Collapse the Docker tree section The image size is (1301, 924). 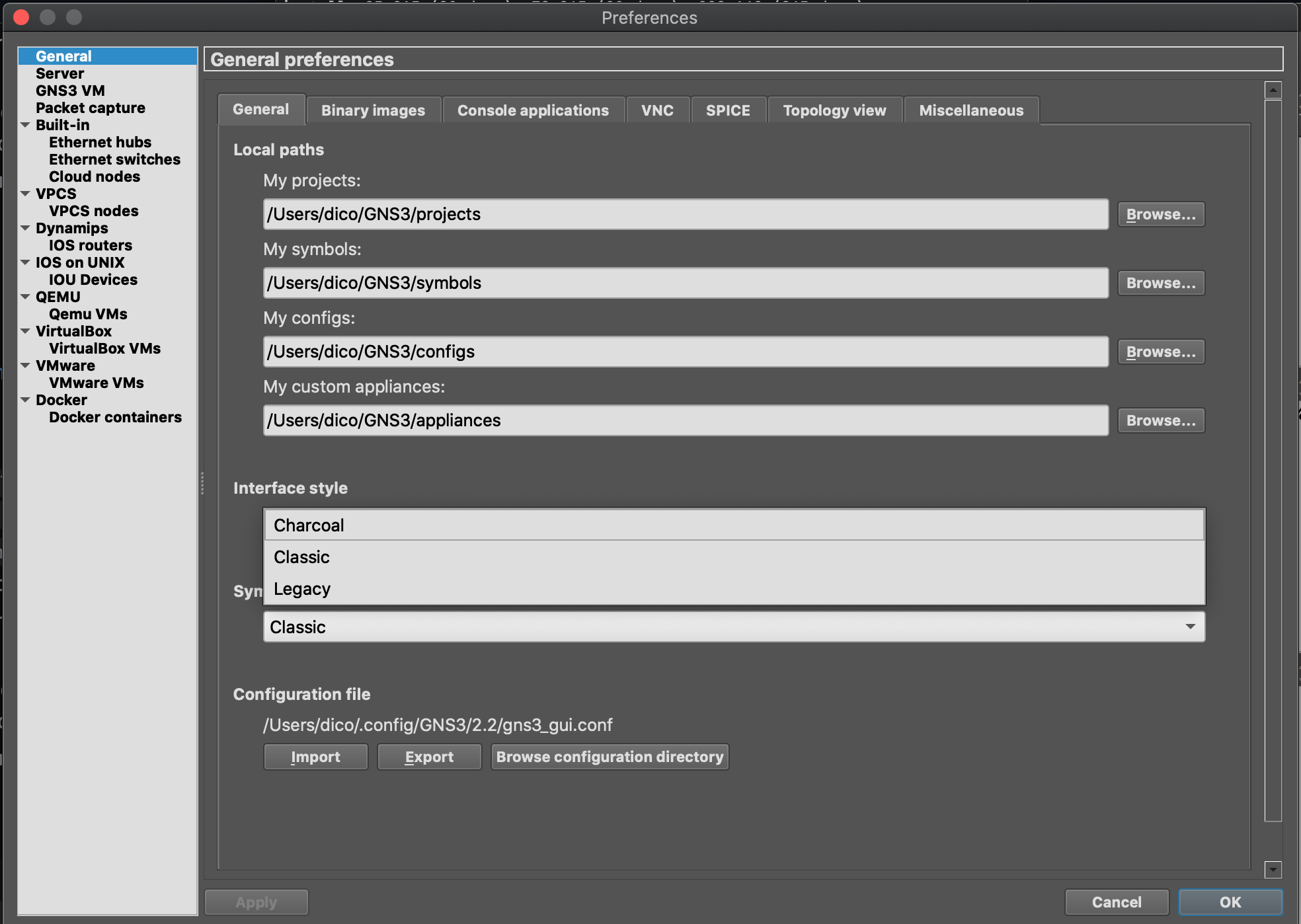point(26,400)
